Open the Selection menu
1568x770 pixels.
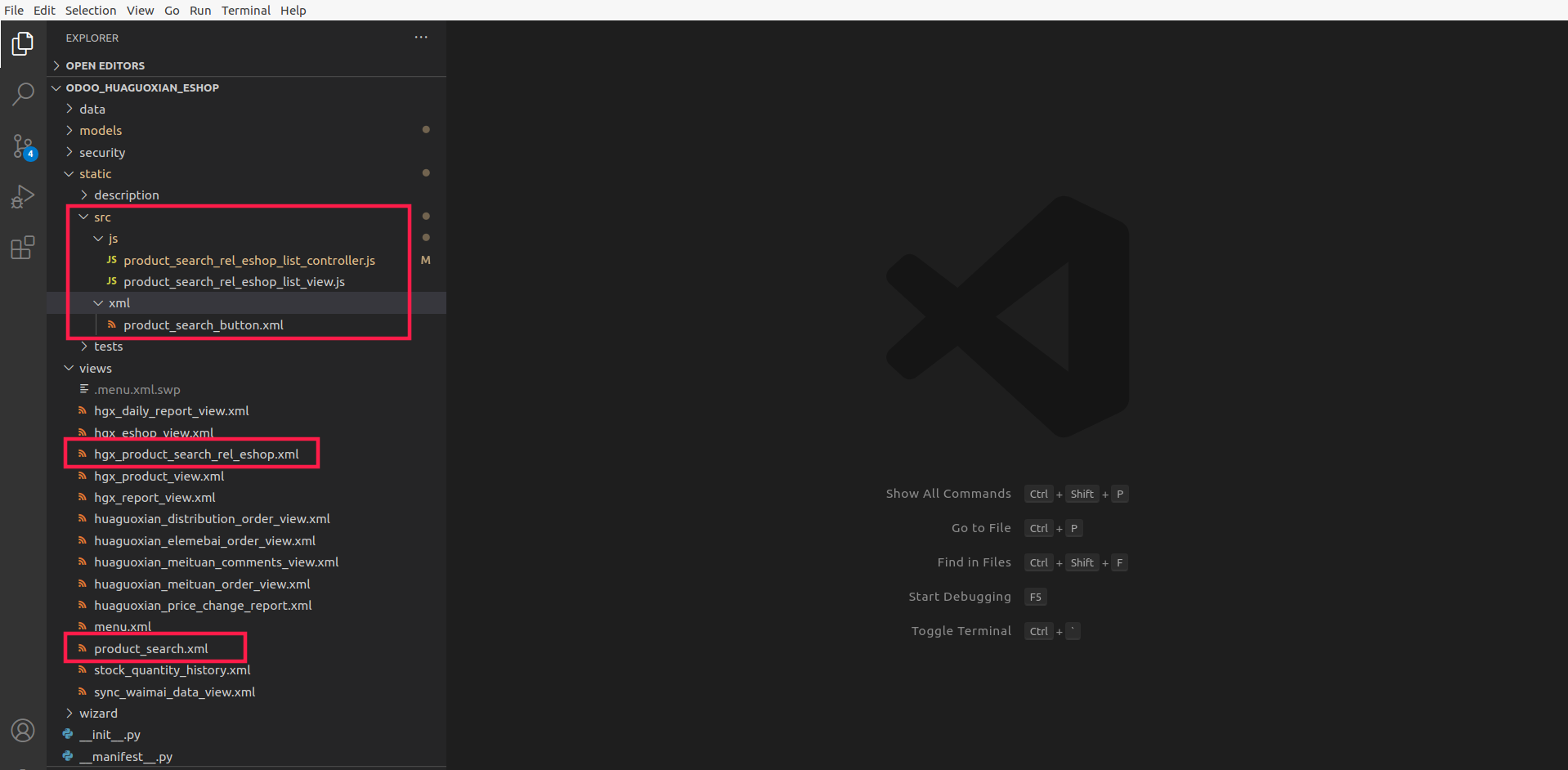click(x=91, y=10)
